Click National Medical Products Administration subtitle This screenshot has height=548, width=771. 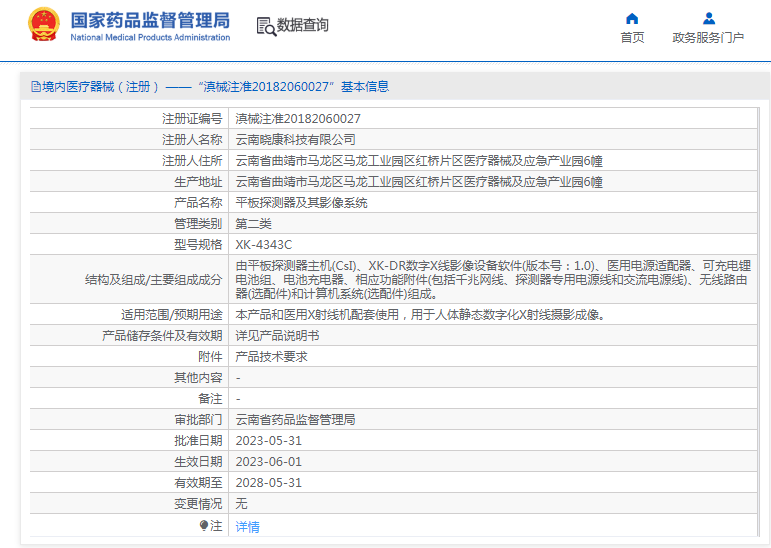[150, 37]
